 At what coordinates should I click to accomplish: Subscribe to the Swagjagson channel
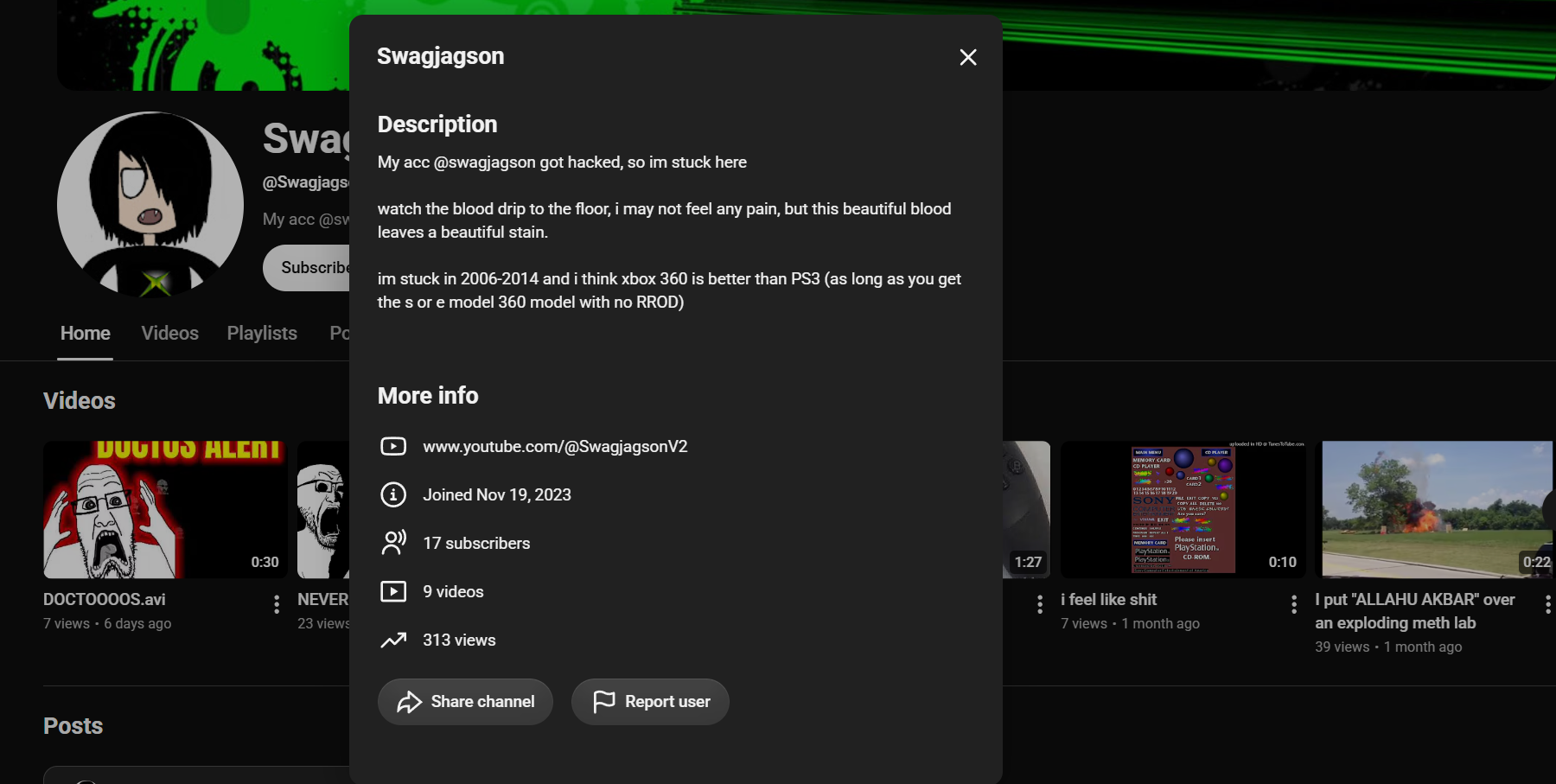pyautogui.click(x=307, y=268)
